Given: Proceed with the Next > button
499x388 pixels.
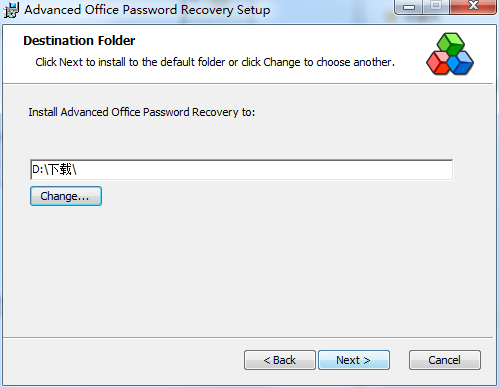Looking at the screenshot, I should click(354, 360).
